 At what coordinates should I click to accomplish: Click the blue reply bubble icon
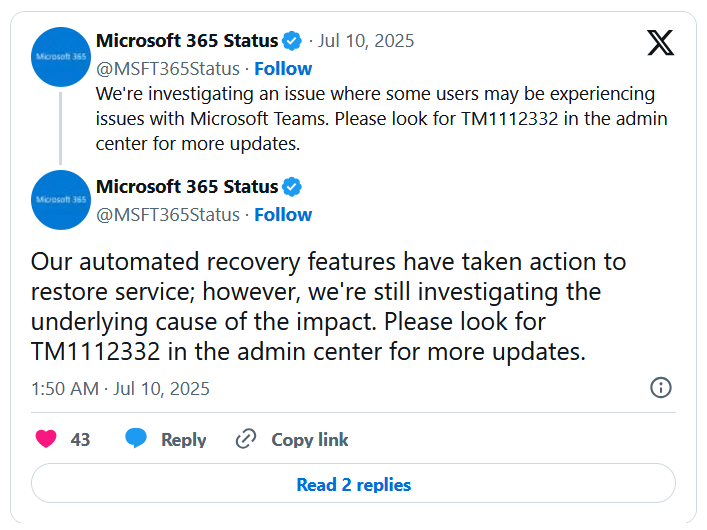pos(136,438)
